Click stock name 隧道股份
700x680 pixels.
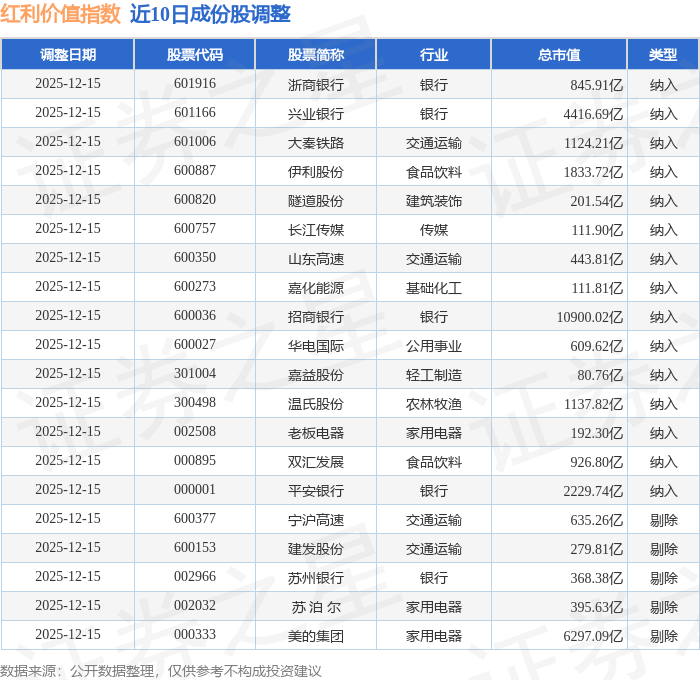[316, 200]
